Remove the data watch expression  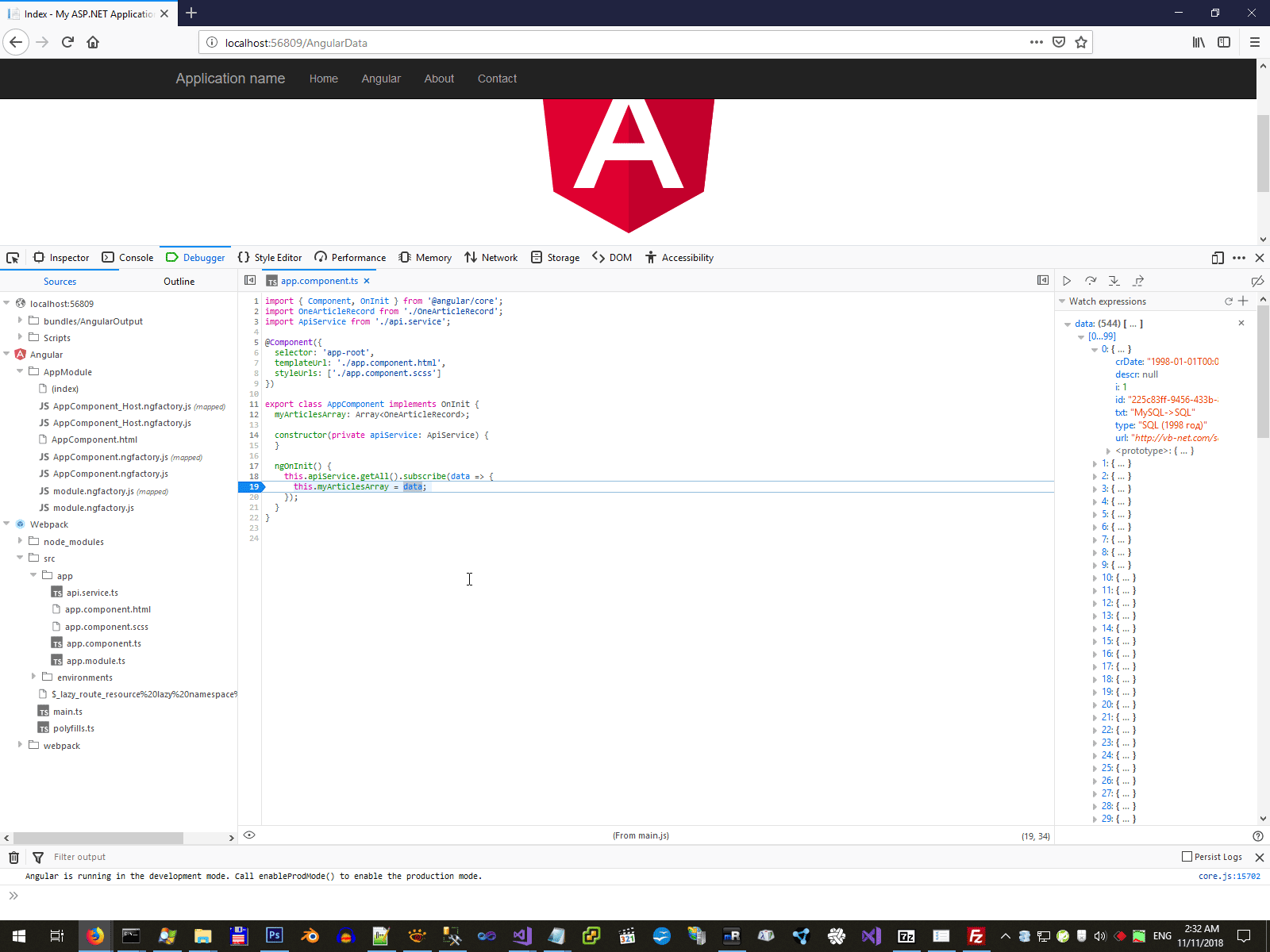(x=1241, y=323)
